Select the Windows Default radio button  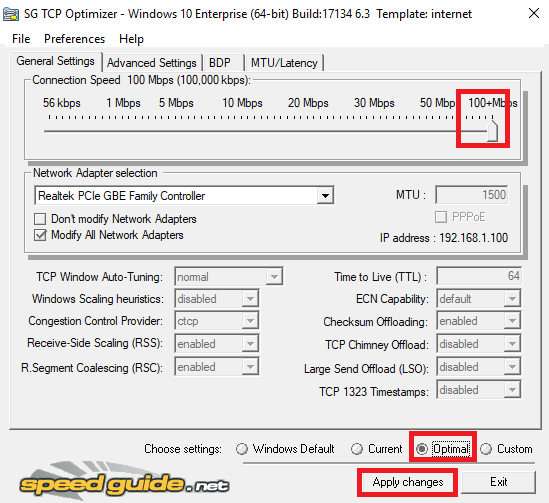pos(242,449)
